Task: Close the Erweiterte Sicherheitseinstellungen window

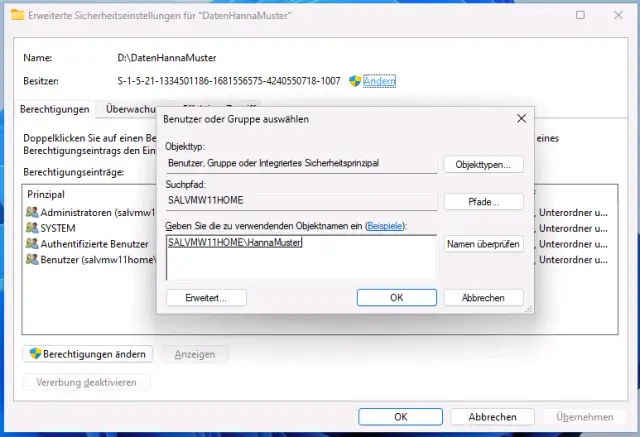Action: [x=618, y=16]
